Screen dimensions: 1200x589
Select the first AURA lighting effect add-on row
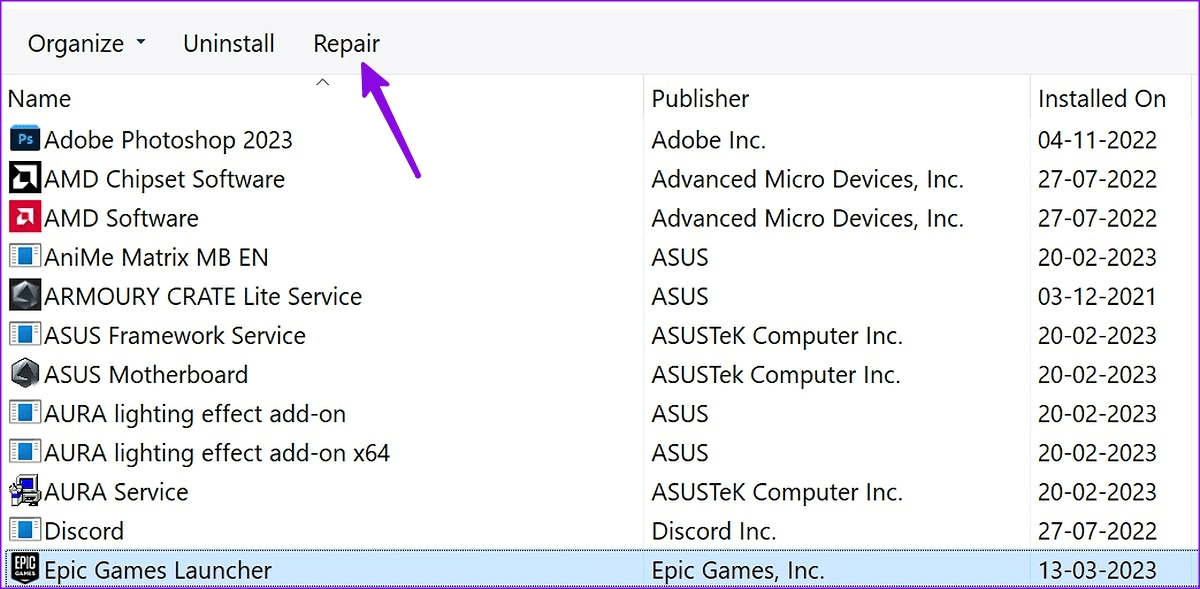(x=195, y=413)
